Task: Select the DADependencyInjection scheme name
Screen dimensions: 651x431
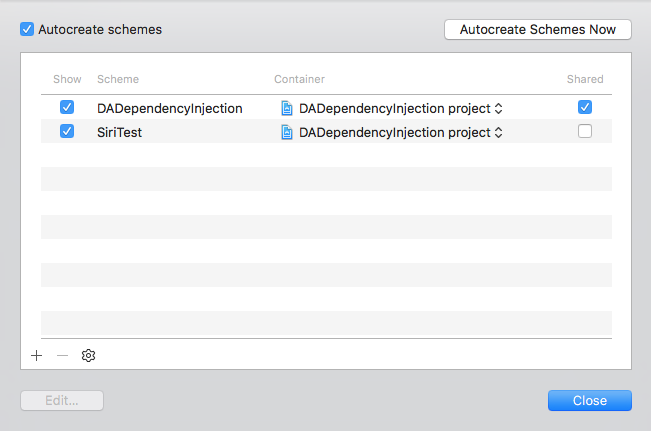Action: coord(169,108)
